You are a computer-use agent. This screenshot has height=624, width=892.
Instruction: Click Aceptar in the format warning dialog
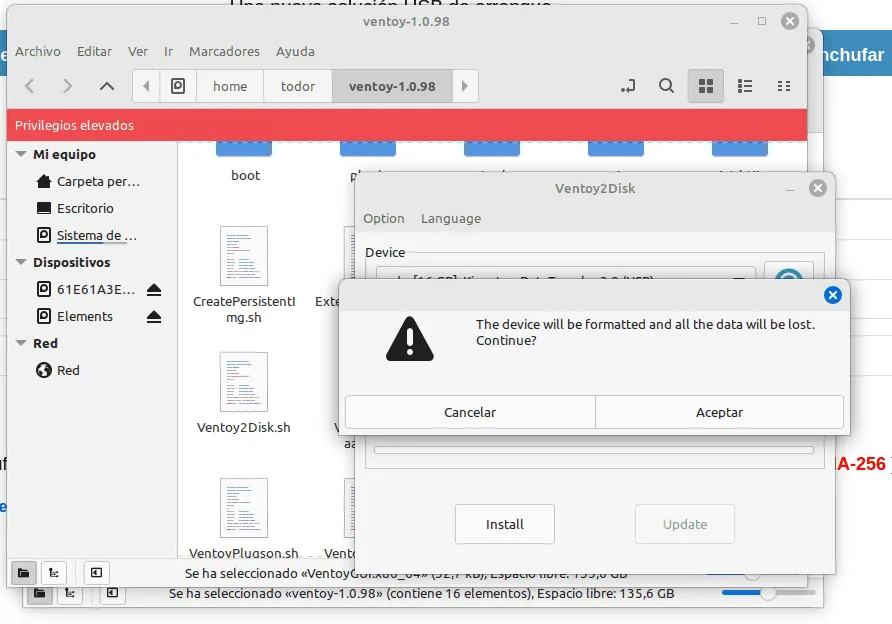pyautogui.click(x=719, y=412)
